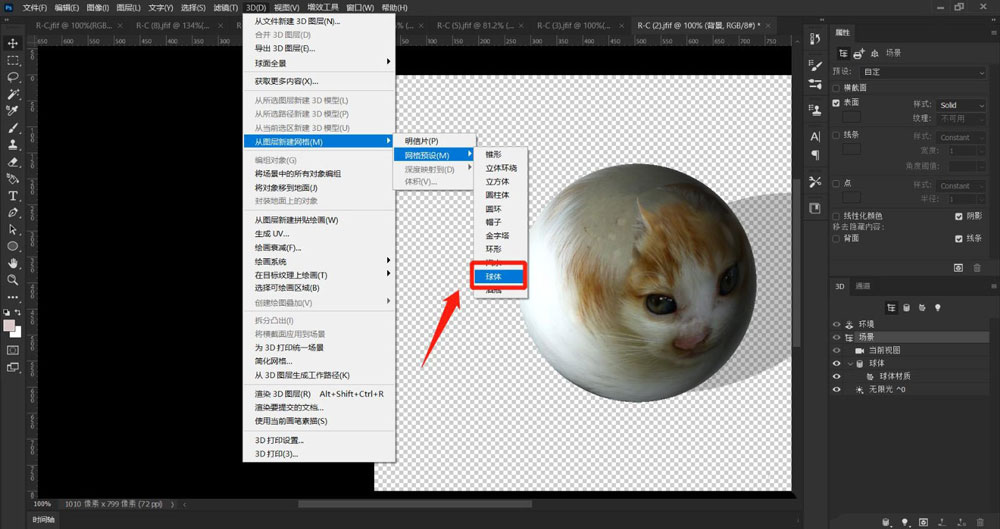This screenshot has width=1000, height=529.
Task: Expand the 绘画系统 submenu
Action: (319, 262)
